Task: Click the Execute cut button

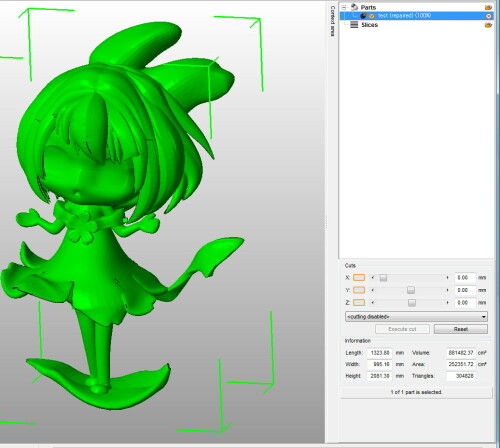Action: pyautogui.click(x=402, y=329)
